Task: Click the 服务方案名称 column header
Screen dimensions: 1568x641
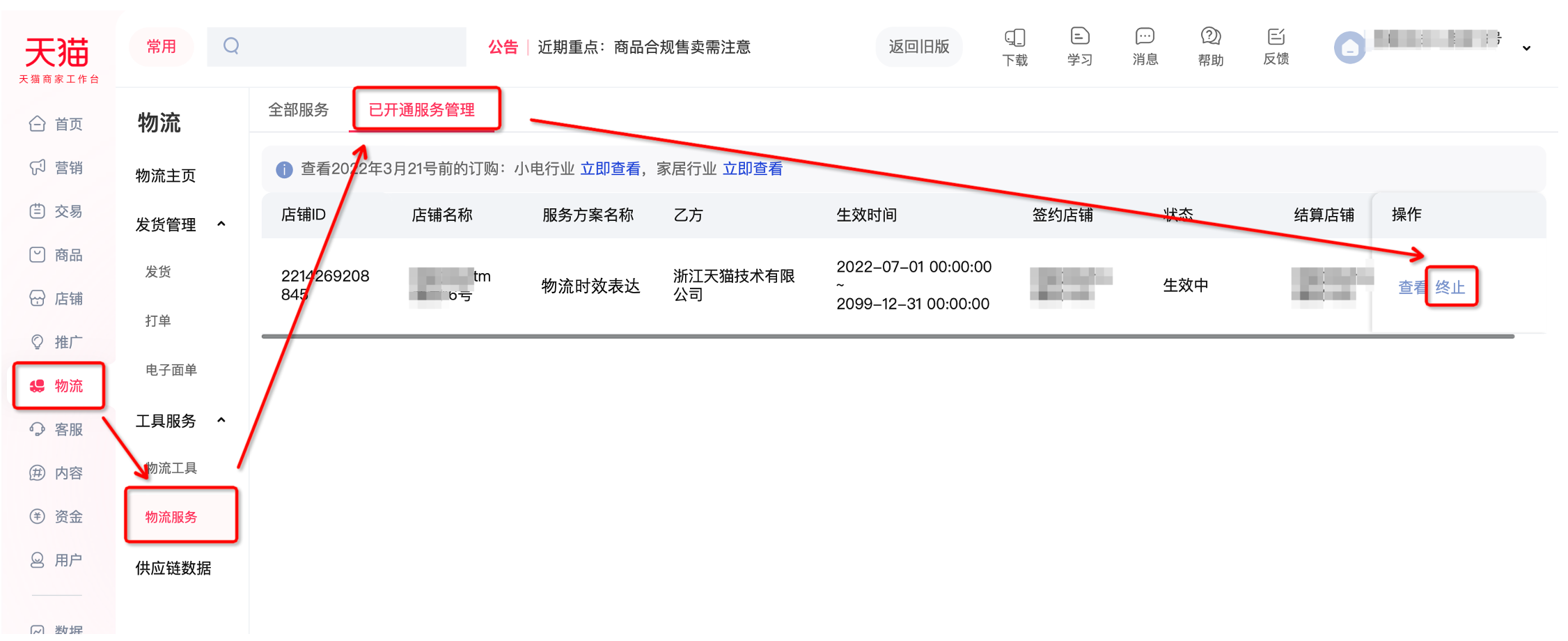Action: pyautogui.click(x=588, y=215)
